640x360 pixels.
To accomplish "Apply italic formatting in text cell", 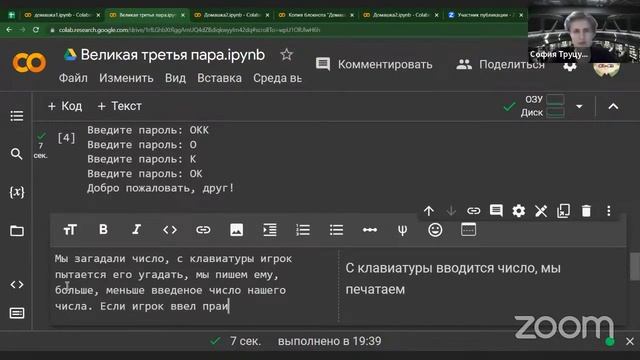I will [x=136, y=229].
